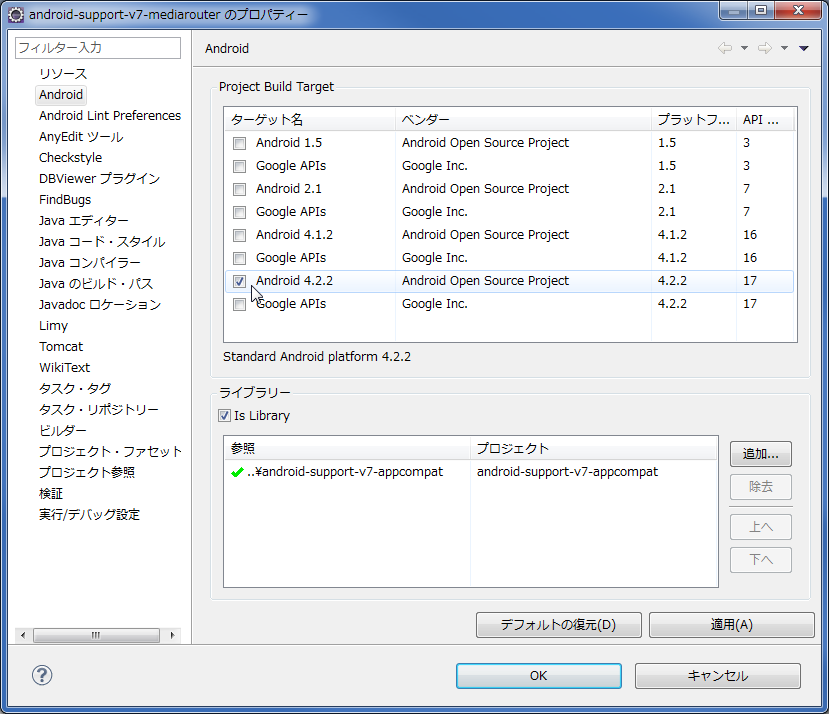Image resolution: width=829 pixels, height=714 pixels.
Task: Select Javadoc ロケーション entry
Action: pyautogui.click(x=100, y=305)
